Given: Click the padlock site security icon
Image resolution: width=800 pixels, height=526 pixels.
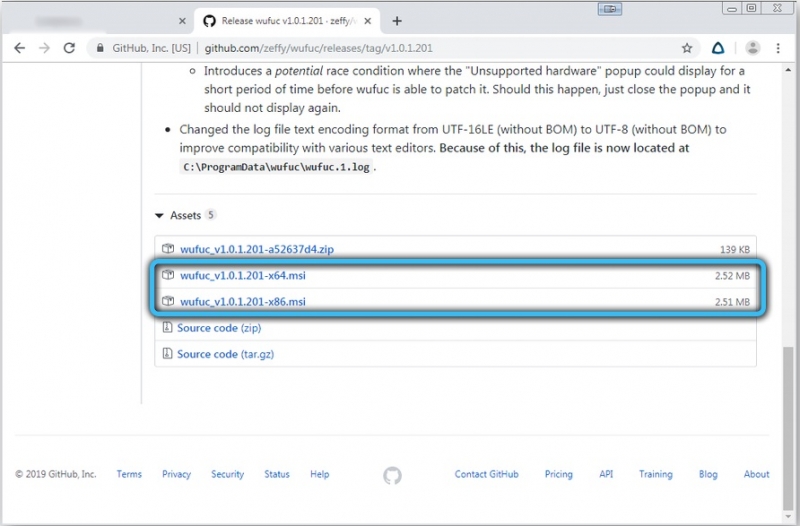Looking at the screenshot, I should (100, 48).
